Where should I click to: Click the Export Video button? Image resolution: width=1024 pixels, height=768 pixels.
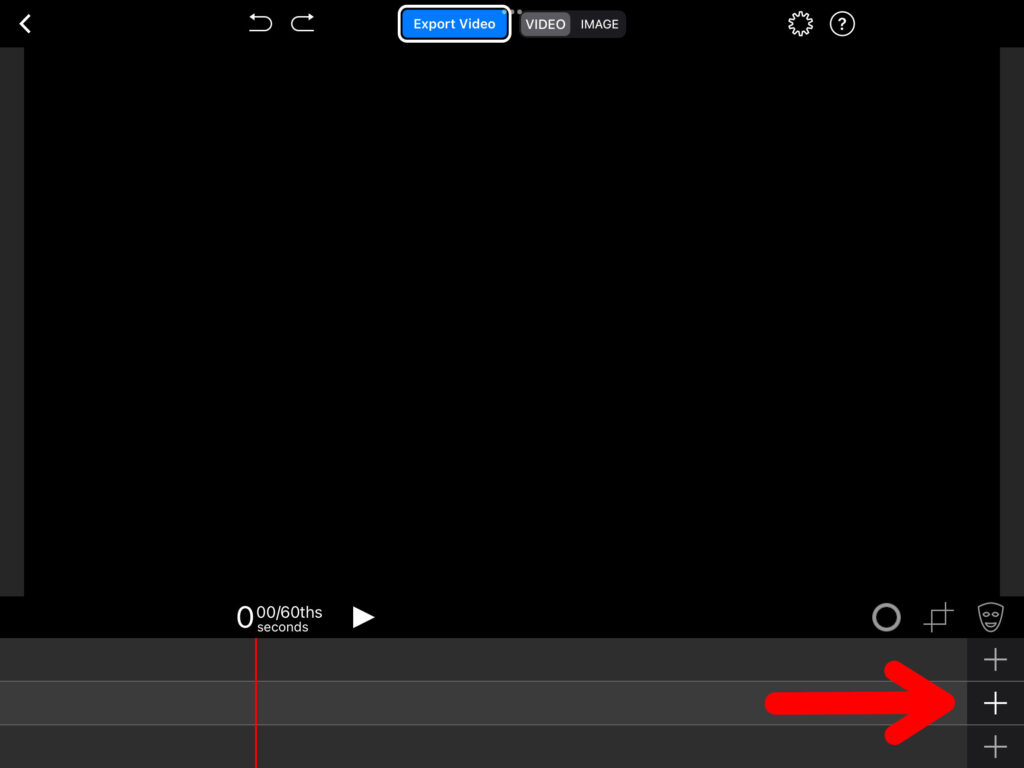tap(455, 24)
